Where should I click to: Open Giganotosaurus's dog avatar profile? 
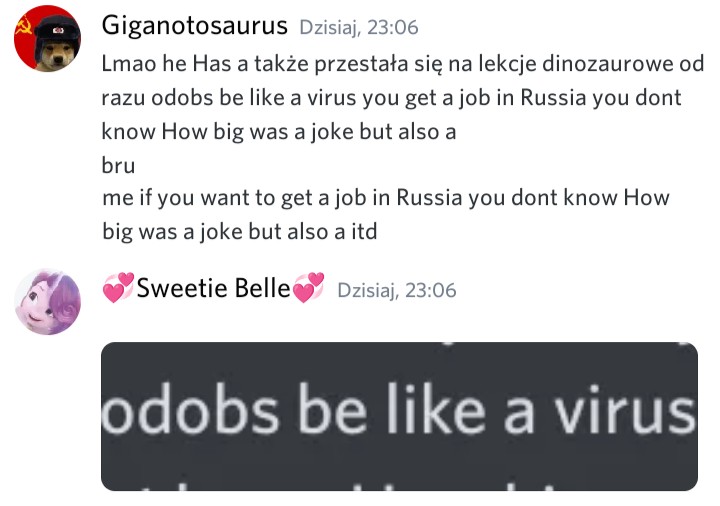tap(47, 39)
